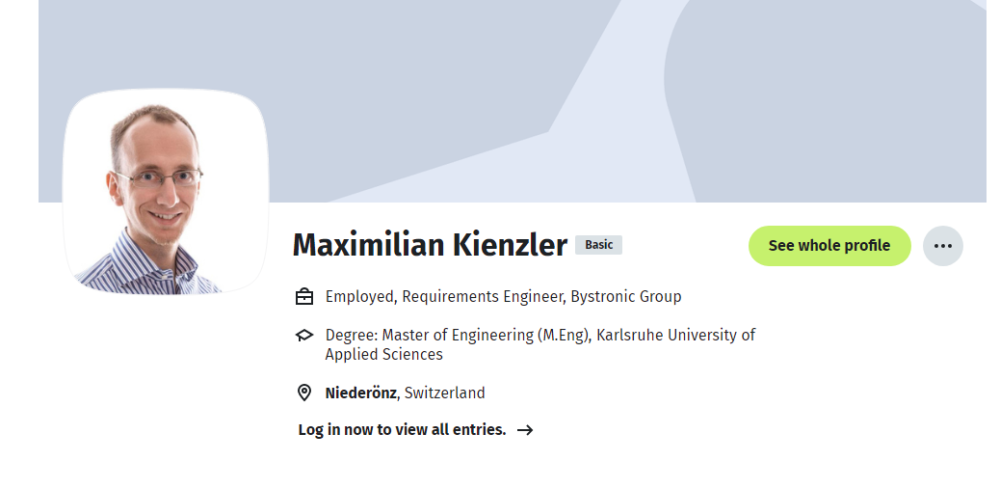1000x488 pixels.
Task: Click the Karlsruhe University text
Action: (676, 336)
